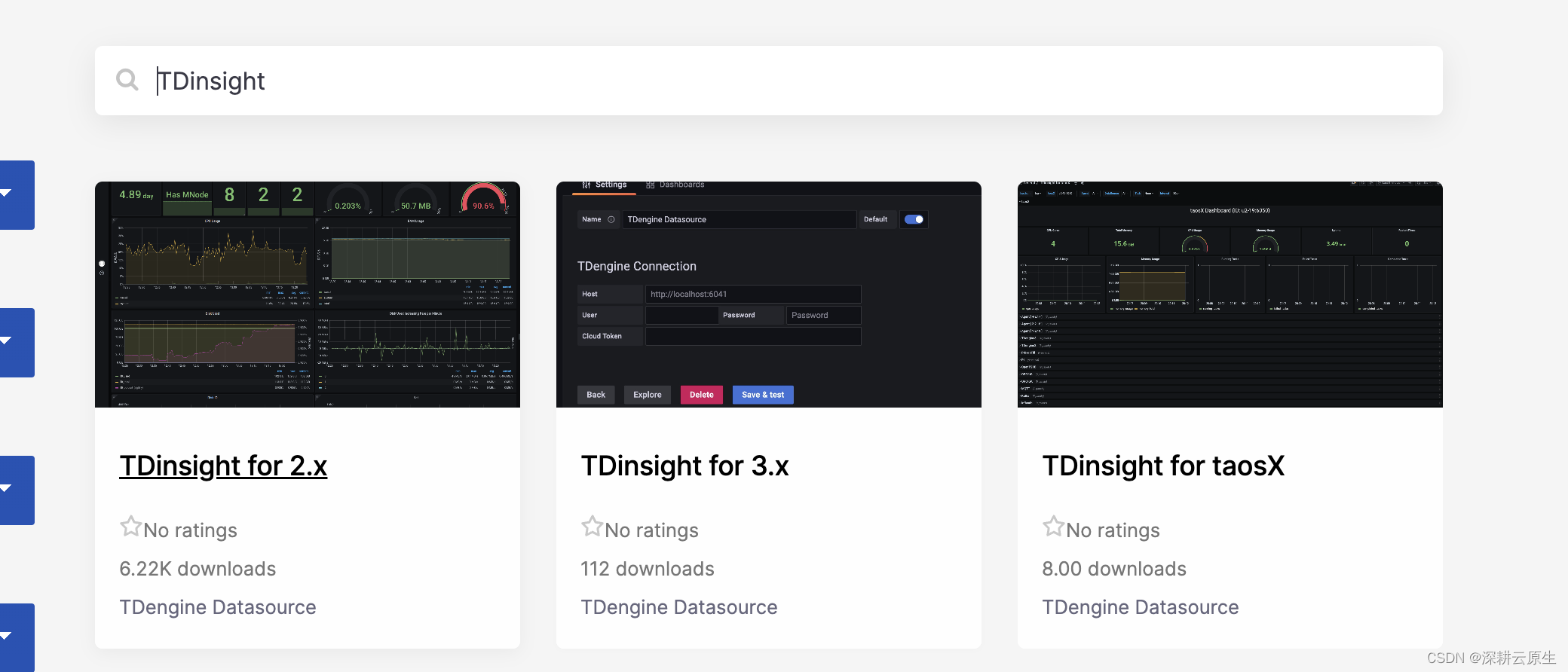Click star rating icon on taosX card

(1053, 526)
